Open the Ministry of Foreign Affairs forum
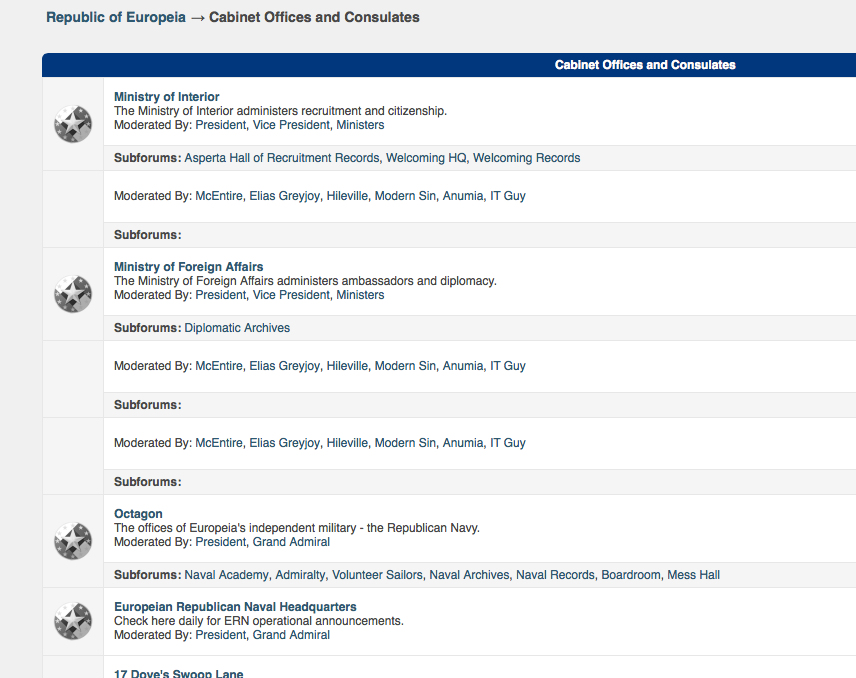Viewport: 856px width, 678px height. [188, 267]
